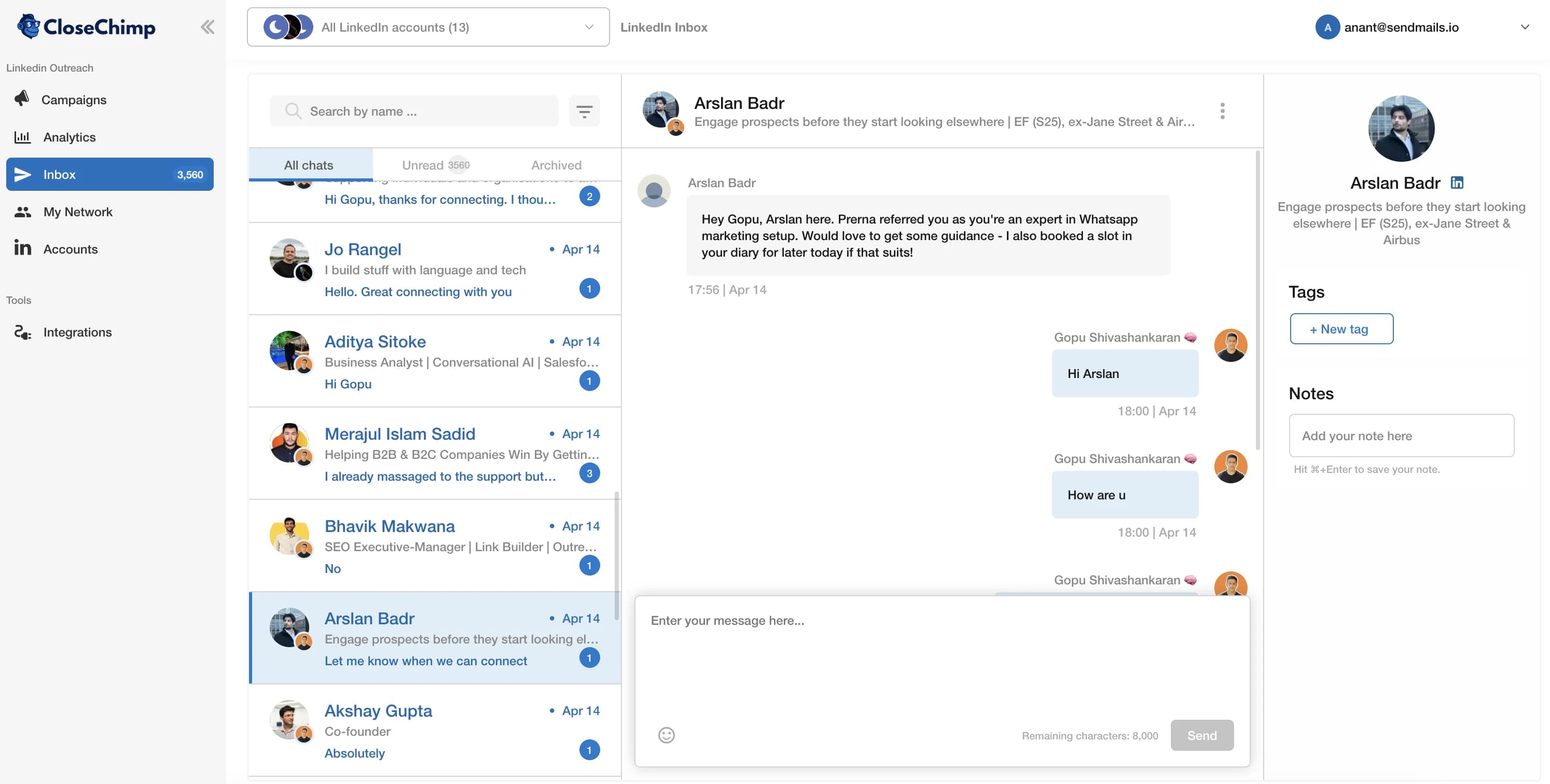This screenshot has height=784, width=1550.
Task: Open the Accounts section
Action: click(71, 249)
